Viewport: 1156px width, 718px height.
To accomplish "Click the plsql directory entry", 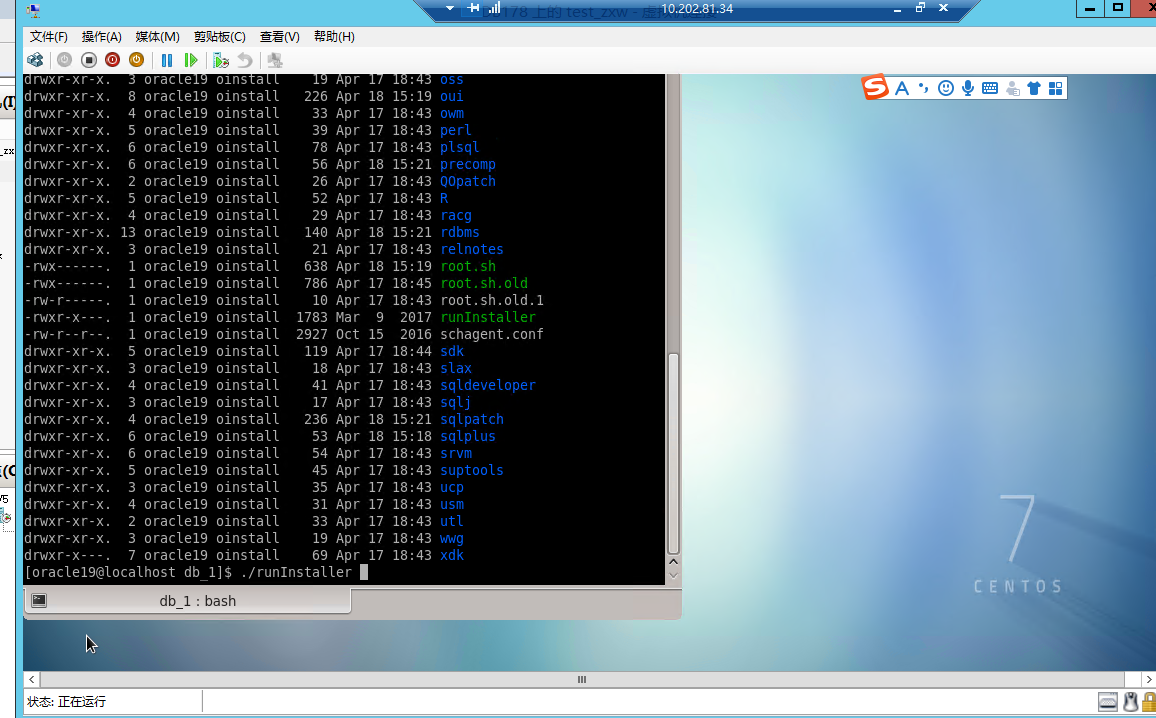I will pyautogui.click(x=460, y=147).
